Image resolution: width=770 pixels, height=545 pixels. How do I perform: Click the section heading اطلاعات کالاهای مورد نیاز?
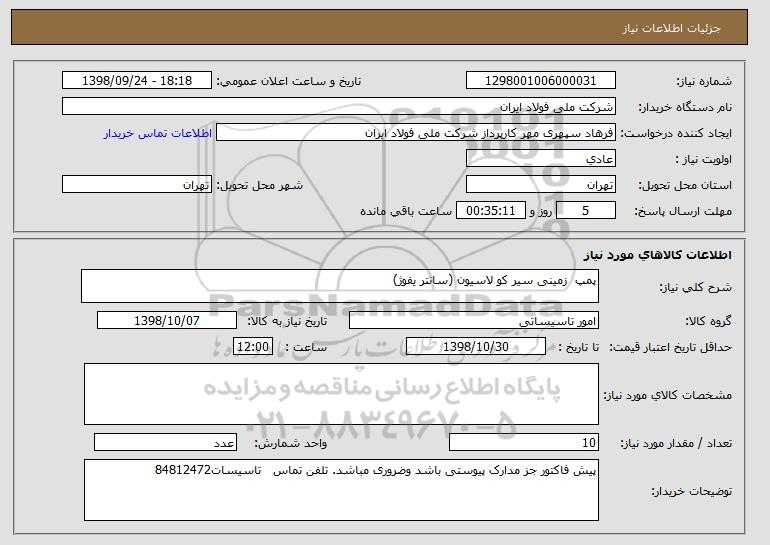click(658, 255)
